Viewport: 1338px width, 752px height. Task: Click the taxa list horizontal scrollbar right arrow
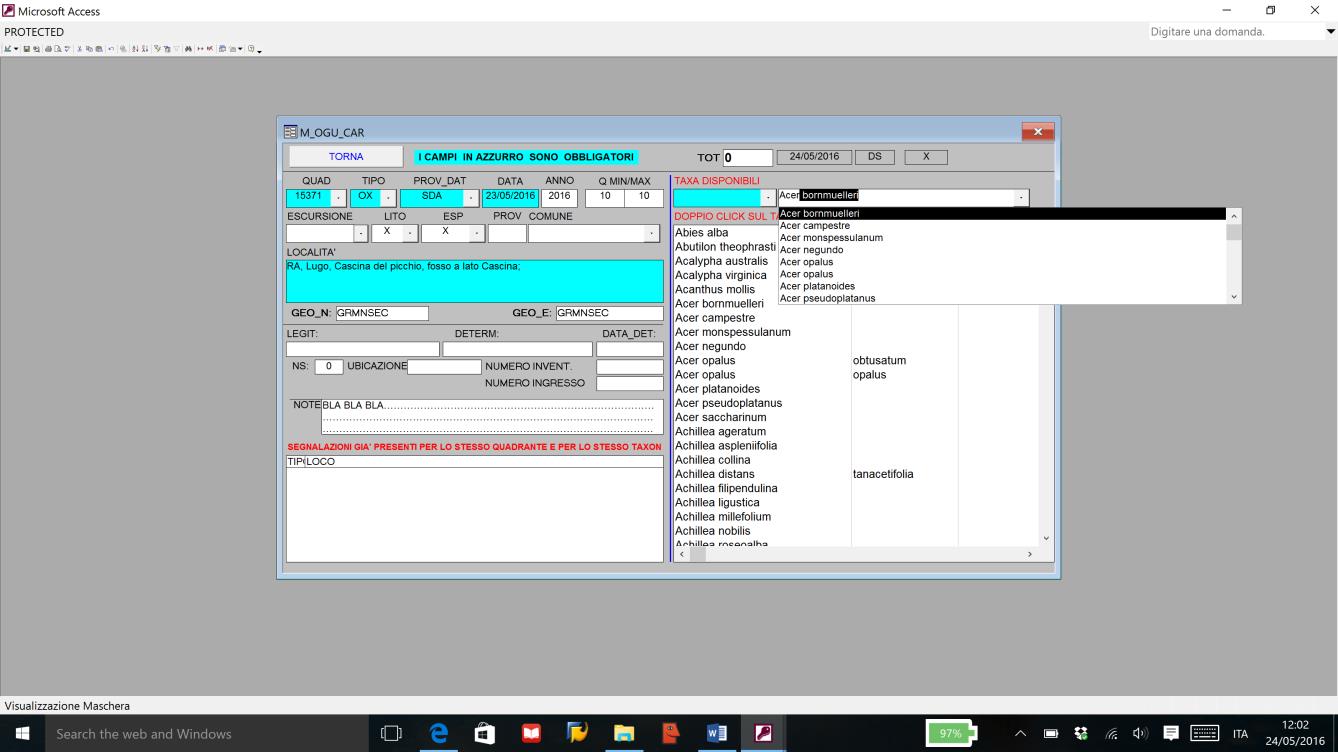(x=1030, y=554)
